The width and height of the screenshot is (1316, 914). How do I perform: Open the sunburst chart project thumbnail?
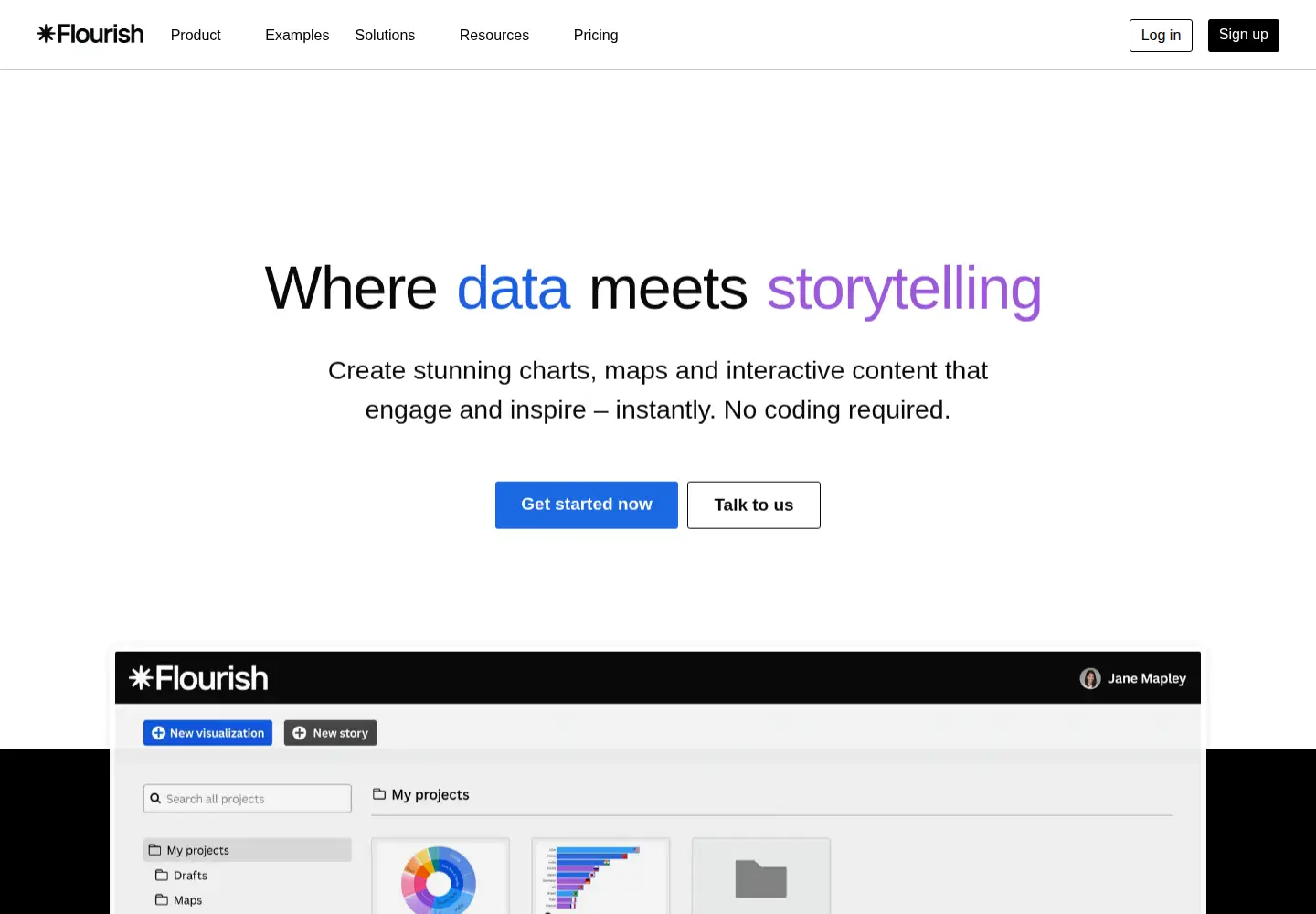click(x=440, y=877)
